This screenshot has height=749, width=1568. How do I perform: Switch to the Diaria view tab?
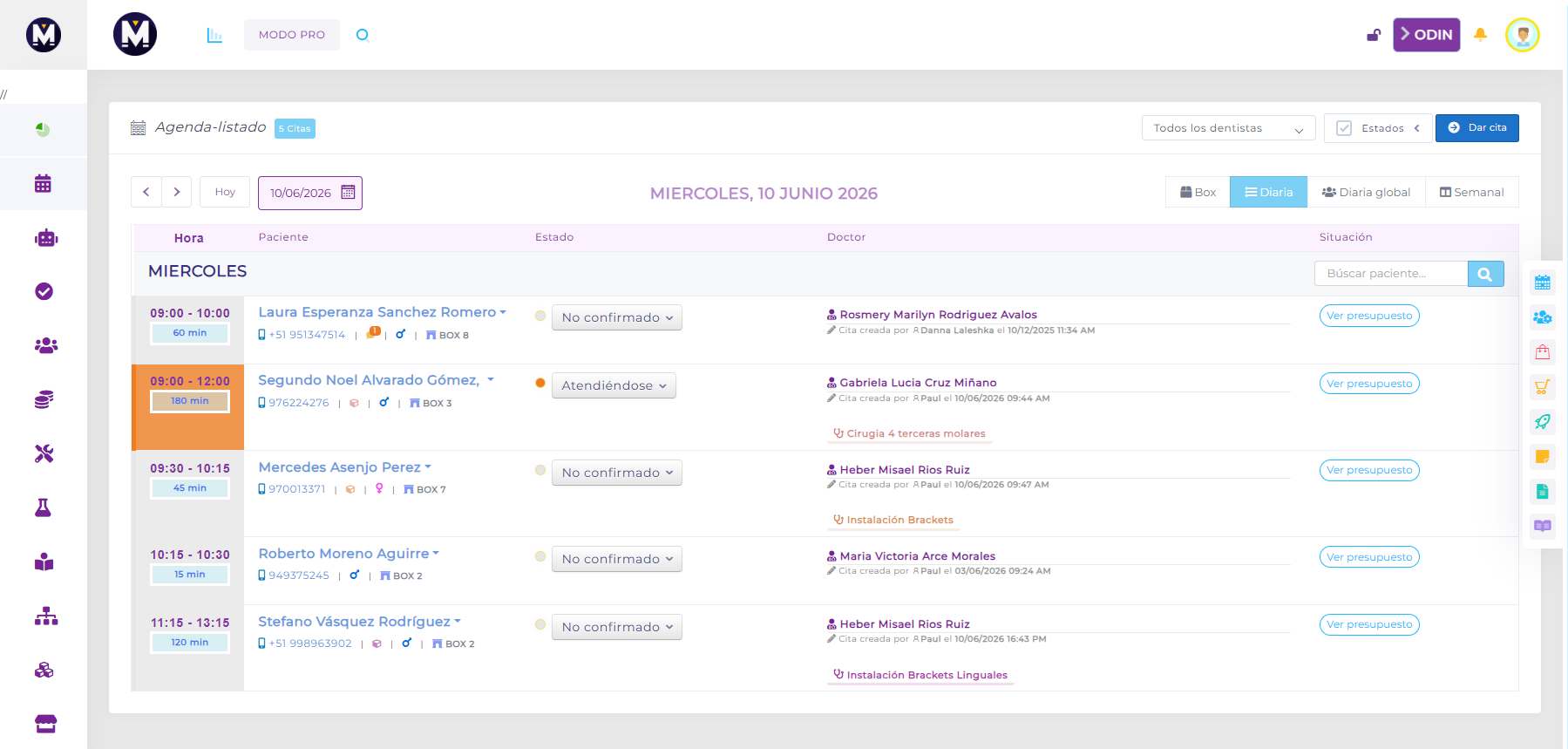pyautogui.click(x=1268, y=193)
